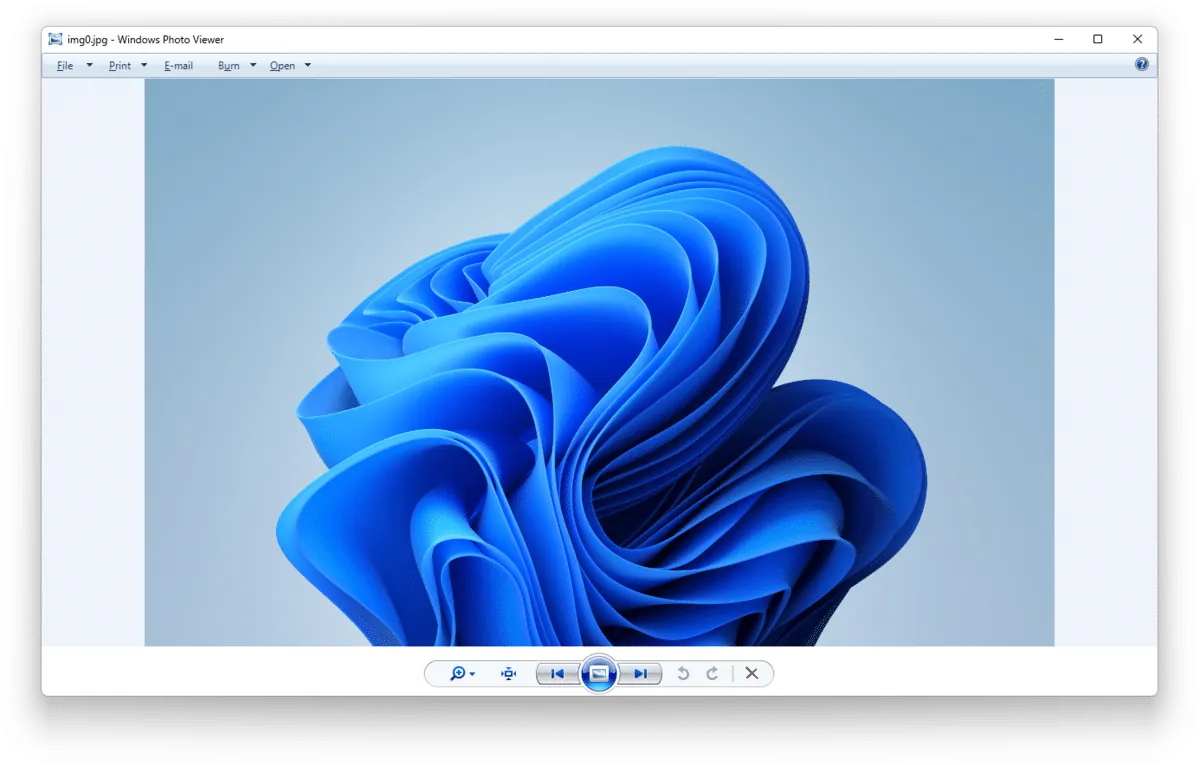Click the E-mail menu item
Image resolution: width=1200 pixels, height=765 pixels.
(x=179, y=66)
